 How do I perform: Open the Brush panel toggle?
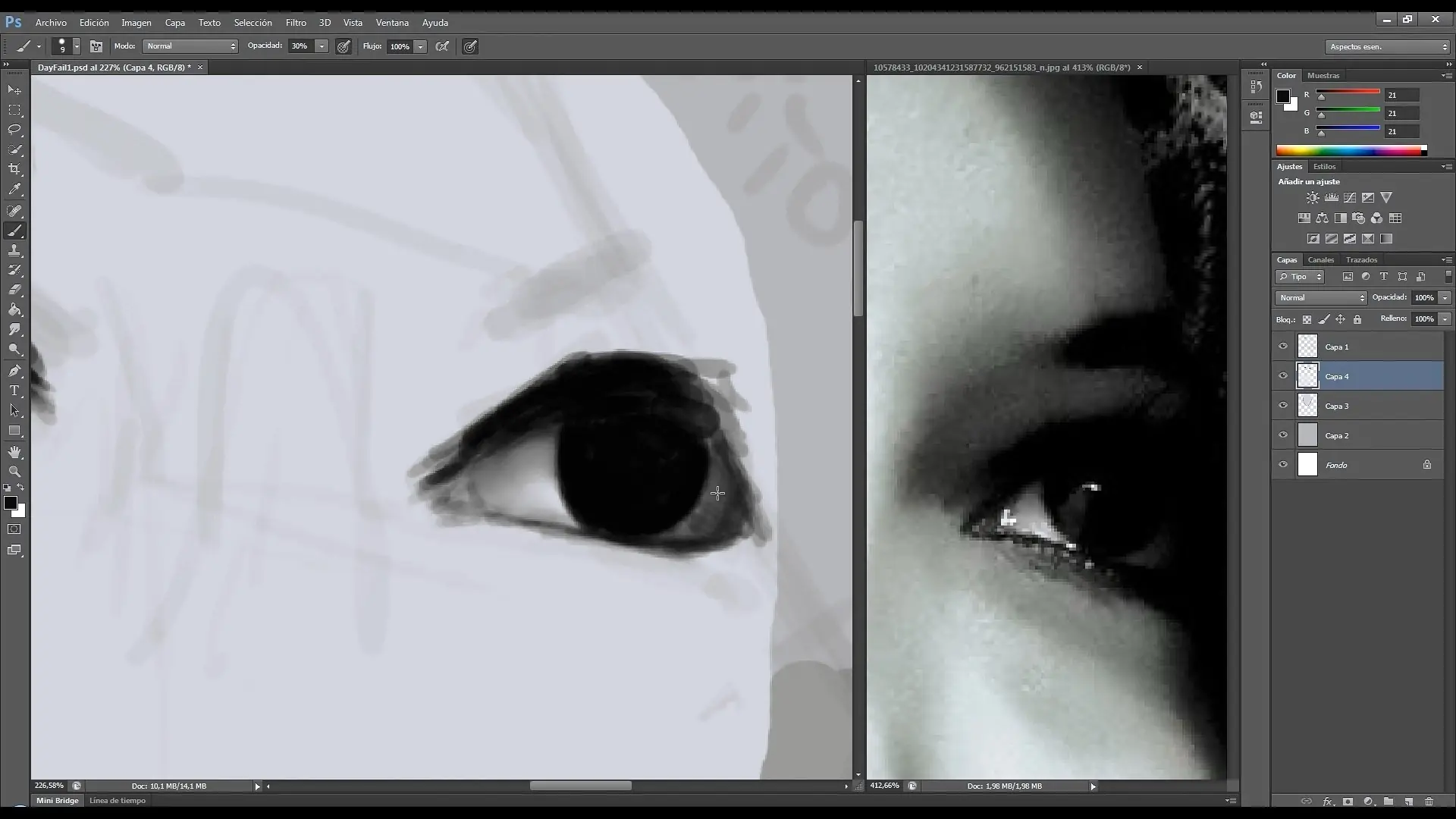[x=96, y=46]
